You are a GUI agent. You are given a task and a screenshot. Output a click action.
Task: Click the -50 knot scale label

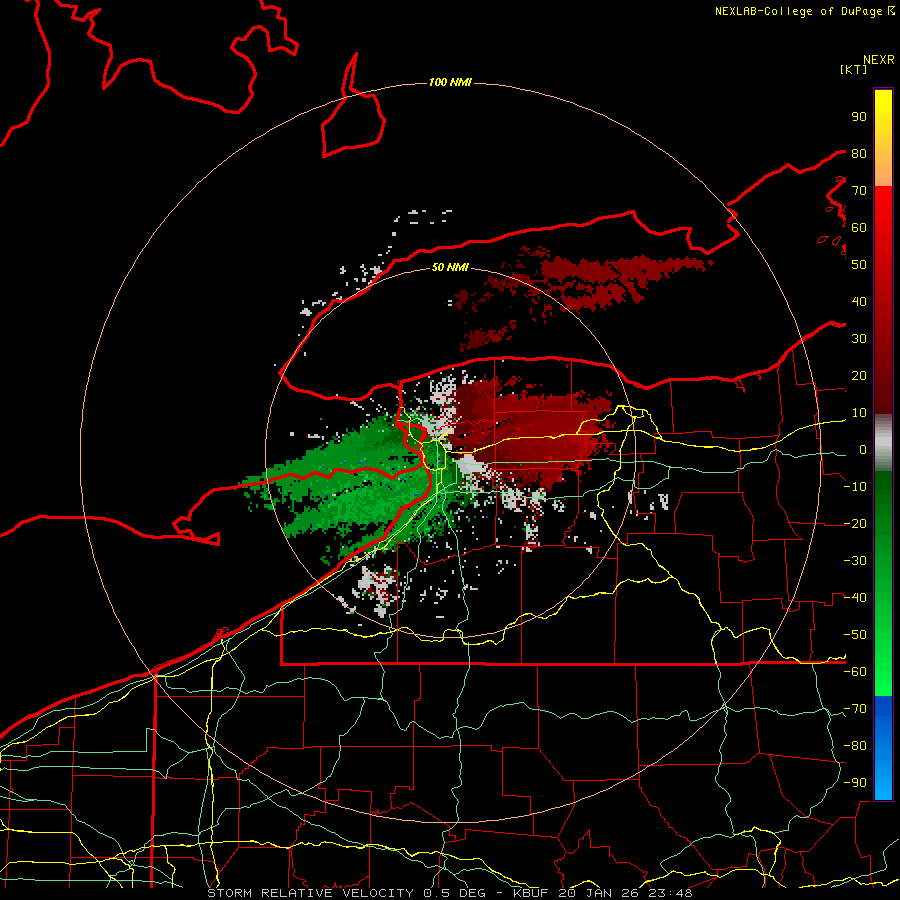point(855,635)
